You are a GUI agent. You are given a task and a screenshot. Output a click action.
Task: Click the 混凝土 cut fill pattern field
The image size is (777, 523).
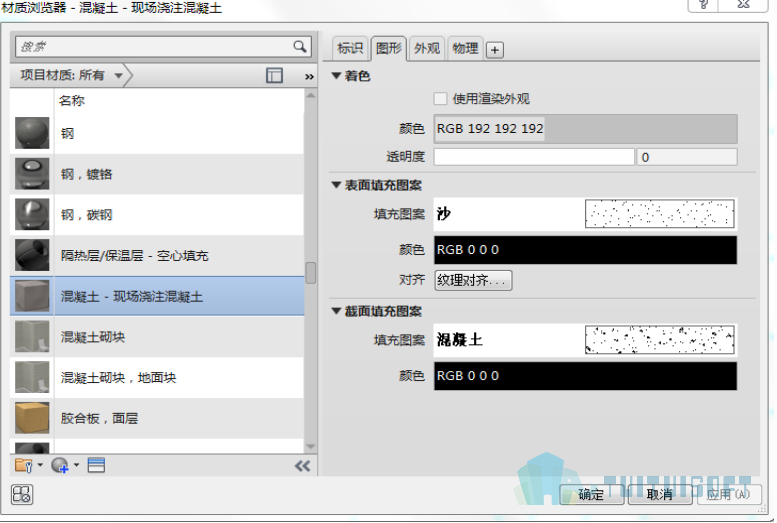tap(585, 340)
